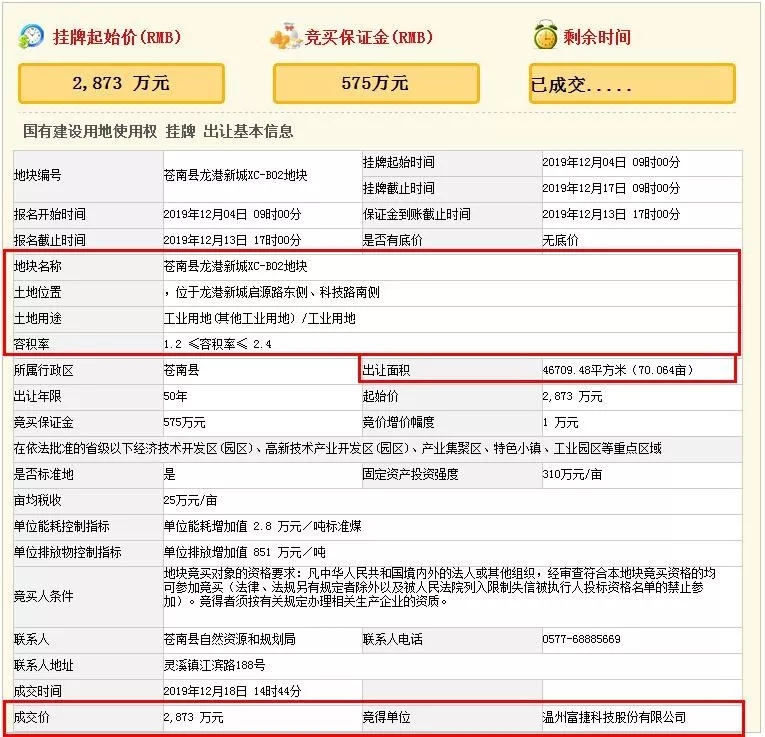
Task: Click the 出让面积 46709.48平方米 value
Action: (x=625, y=370)
